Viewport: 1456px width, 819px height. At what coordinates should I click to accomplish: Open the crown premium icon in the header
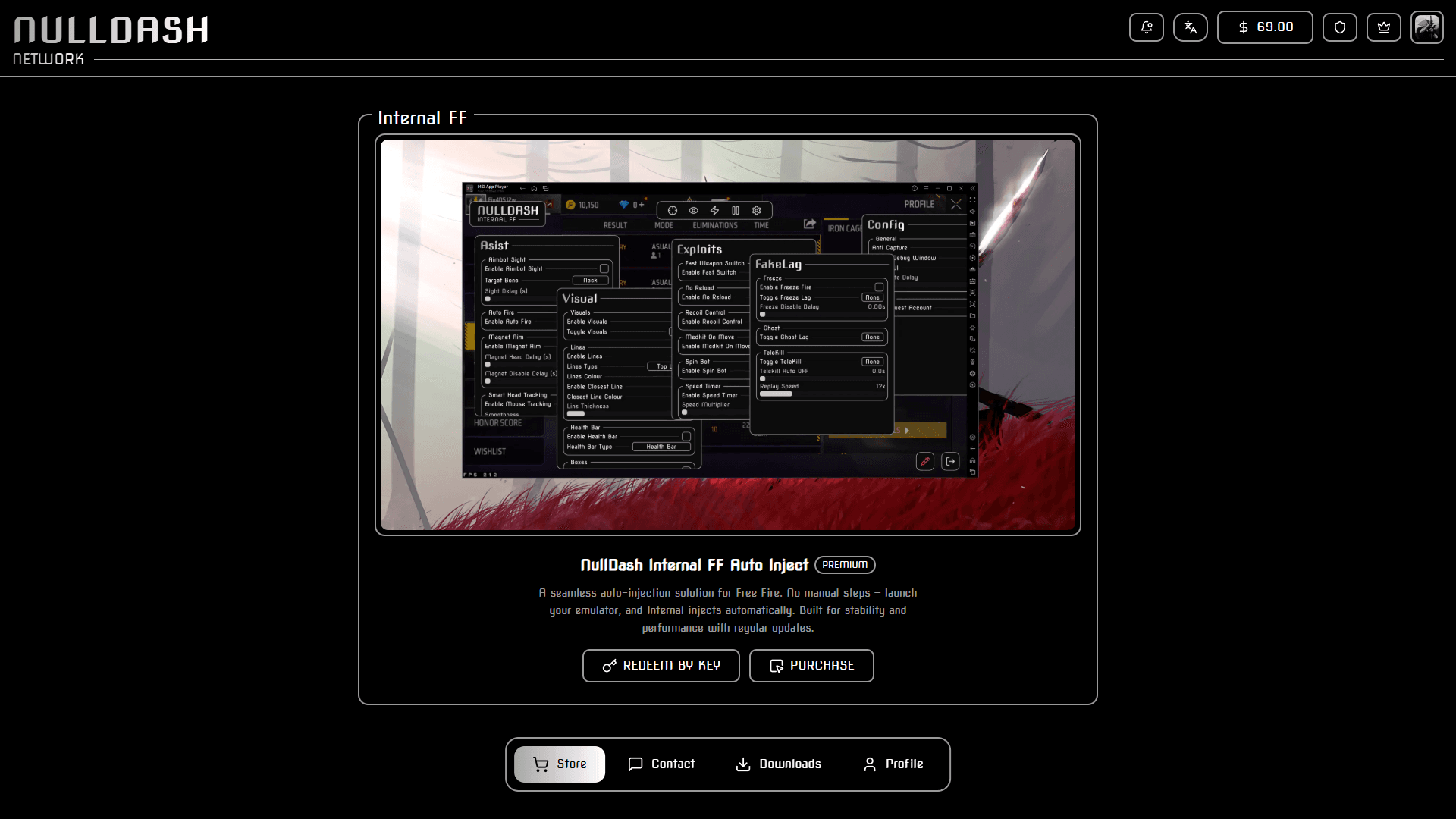click(x=1384, y=27)
